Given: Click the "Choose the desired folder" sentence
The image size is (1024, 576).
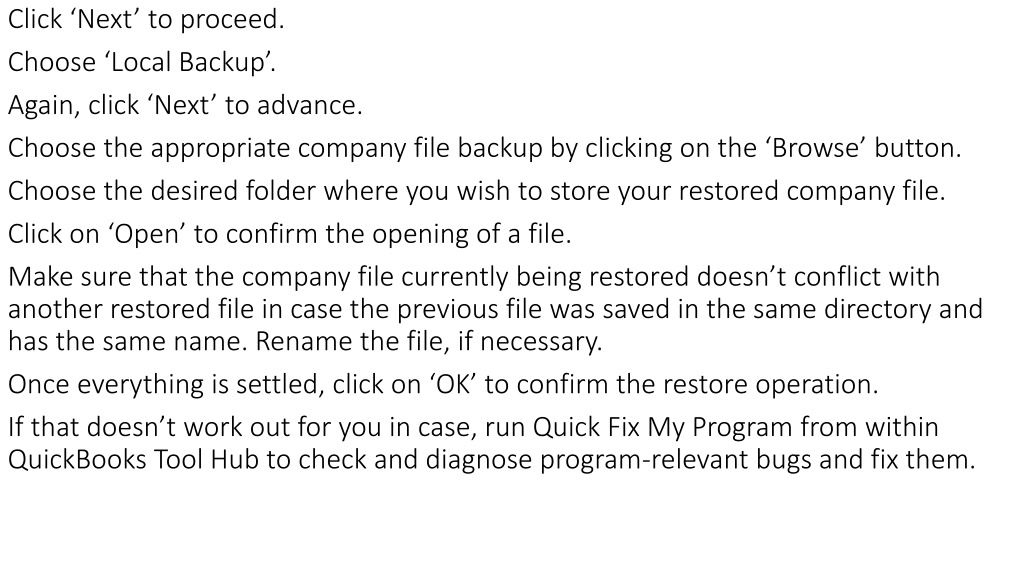Looking at the screenshot, I should [x=477, y=191].
